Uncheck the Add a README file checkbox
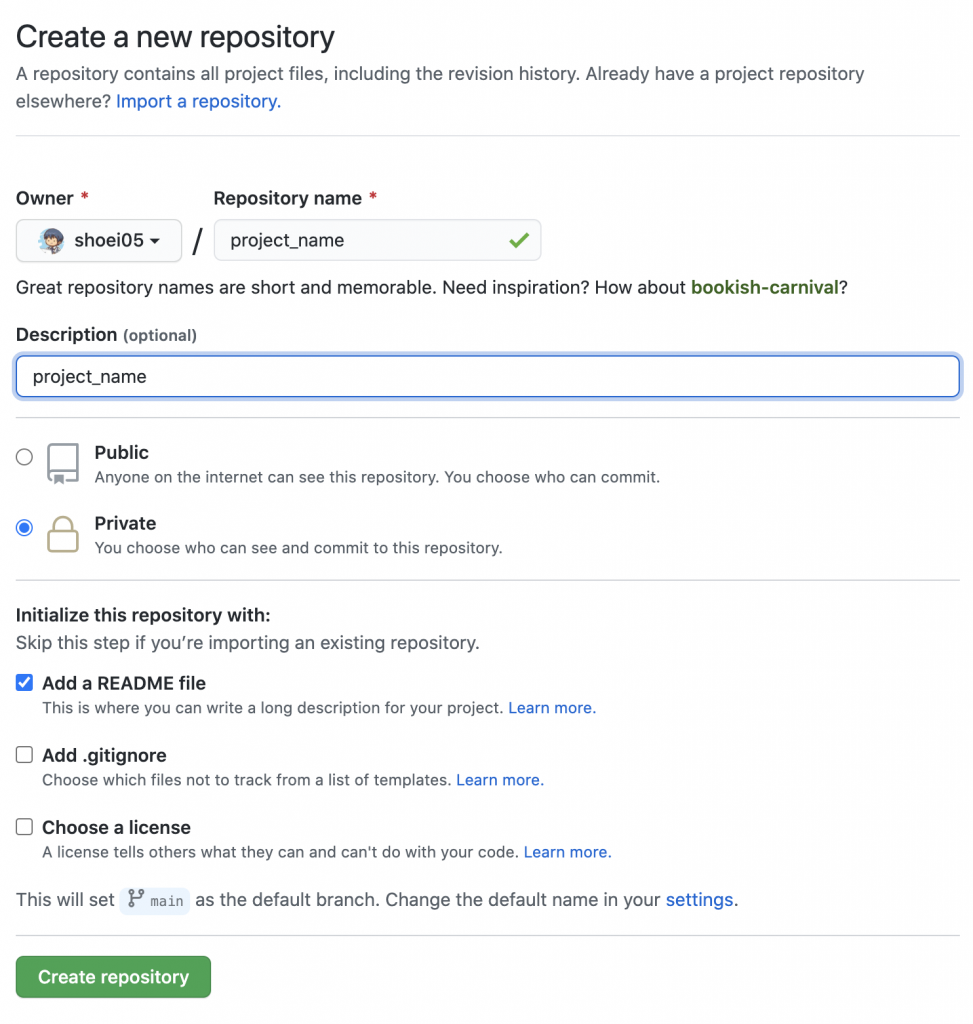 (x=24, y=683)
